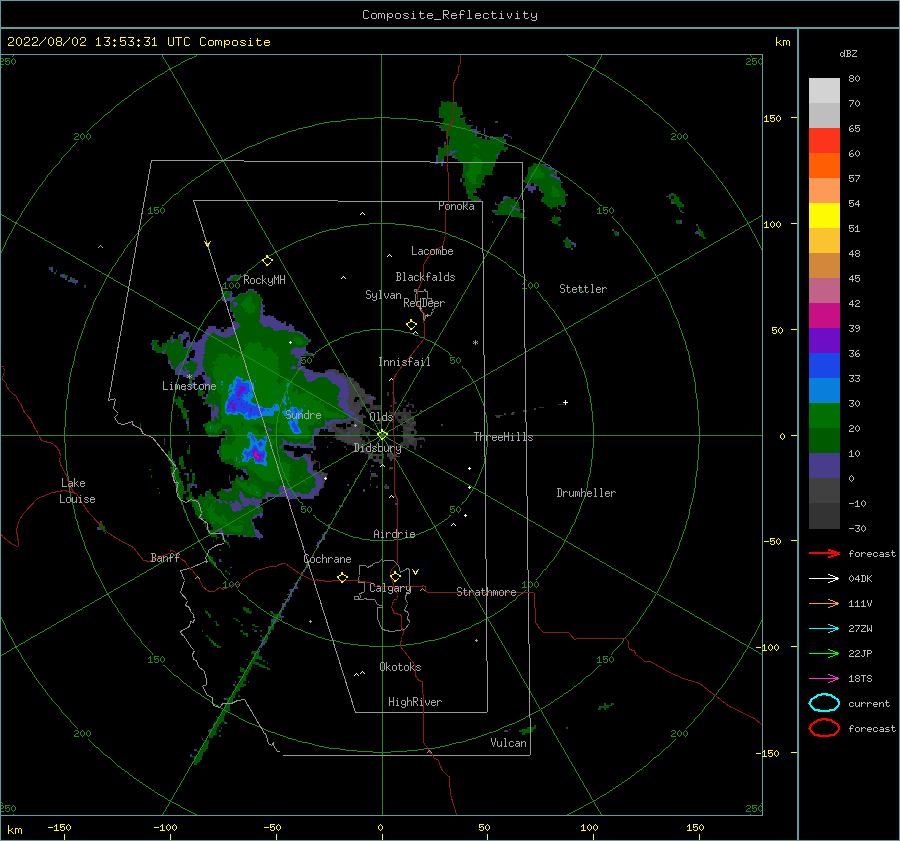The image size is (900, 841).
Task: Click the cyan current ellipse icon
Action: [824, 703]
